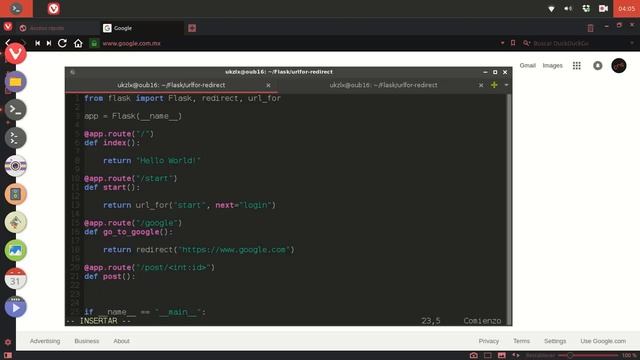Click the terminal app icon in top panel
Viewport: 640px width, 360px height.
(16, 9)
